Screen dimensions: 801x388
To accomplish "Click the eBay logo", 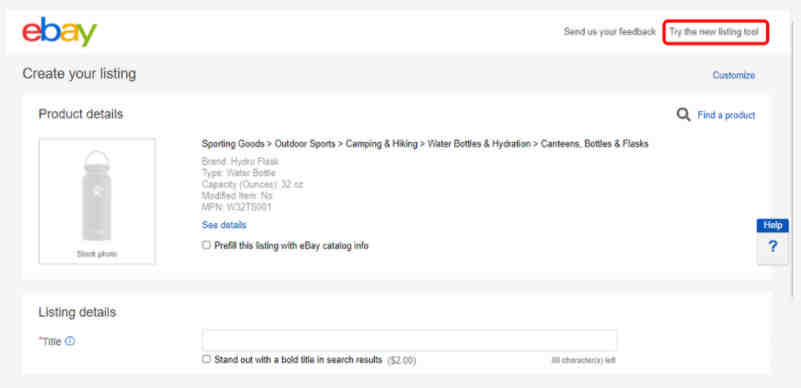I will point(59,32).
